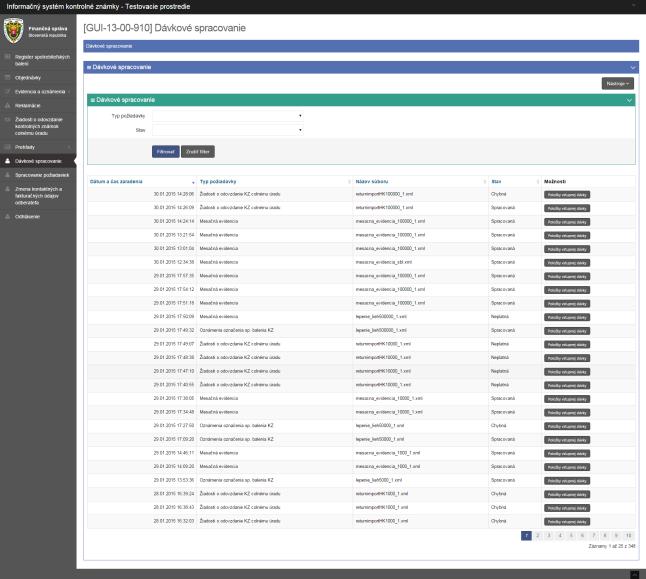Click the Spracovanie požiadaviek sidebar icon
Screen dimensions: 646x579
[7, 175]
